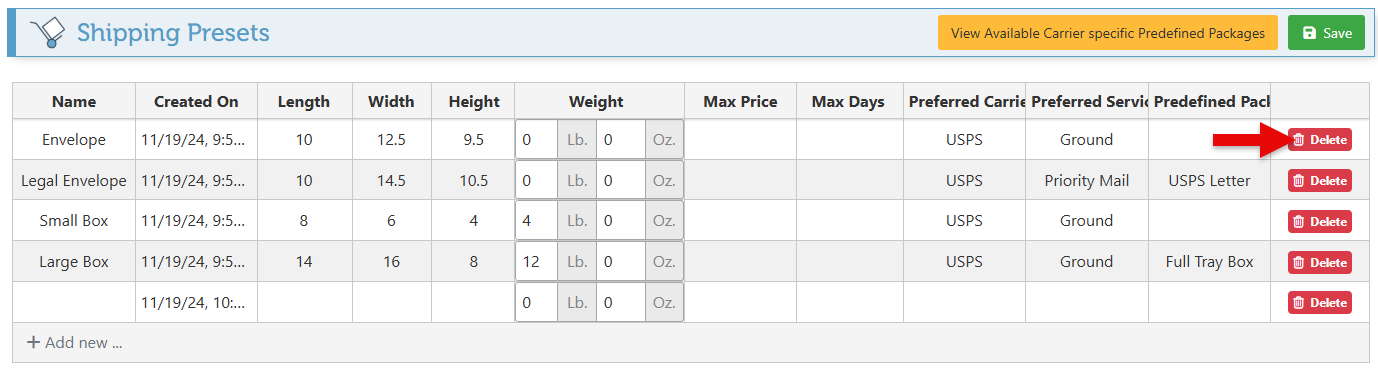Delete the Legal Envelope preset

[1320, 181]
